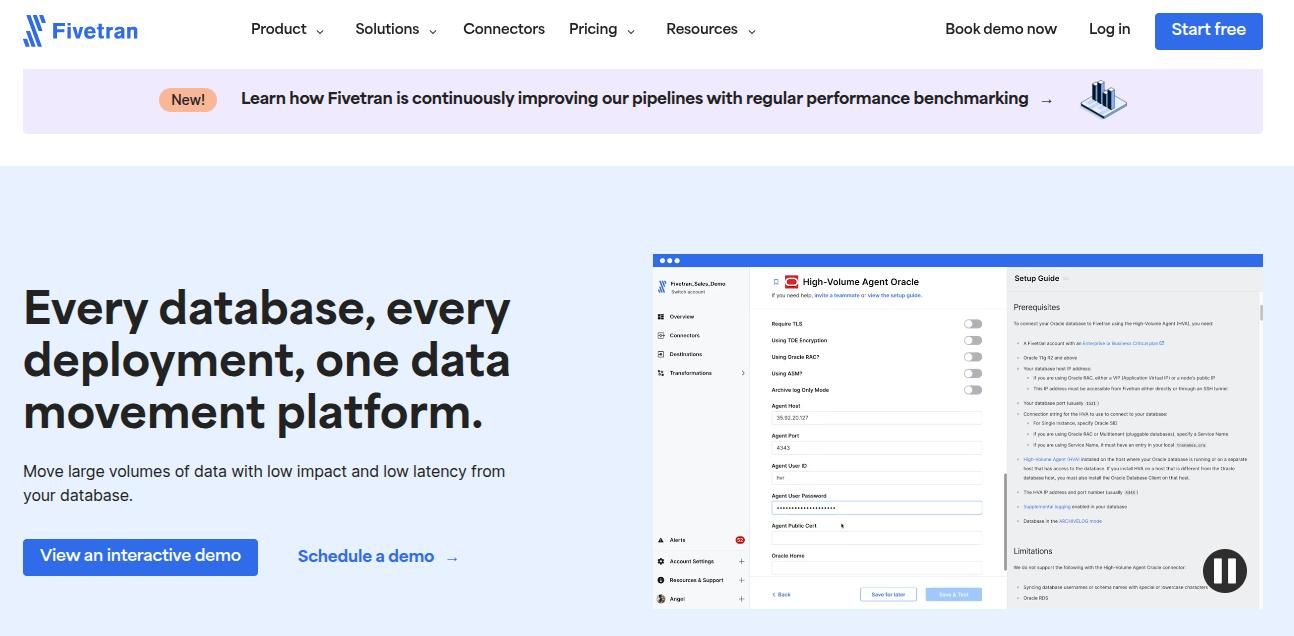Image resolution: width=1294 pixels, height=636 pixels.
Task: Click the Resources & Support info icon
Action: pos(661,580)
